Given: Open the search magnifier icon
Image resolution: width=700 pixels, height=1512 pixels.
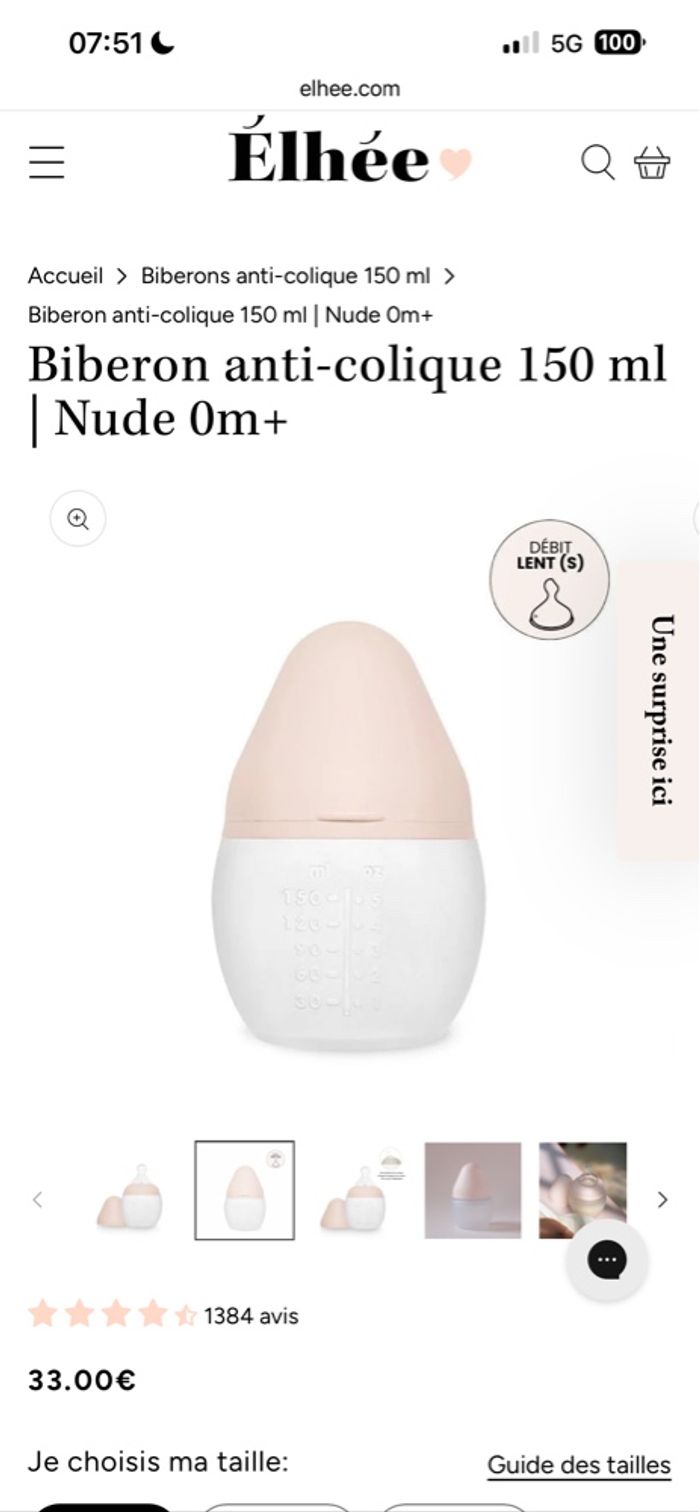Looking at the screenshot, I should click(x=597, y=162).
